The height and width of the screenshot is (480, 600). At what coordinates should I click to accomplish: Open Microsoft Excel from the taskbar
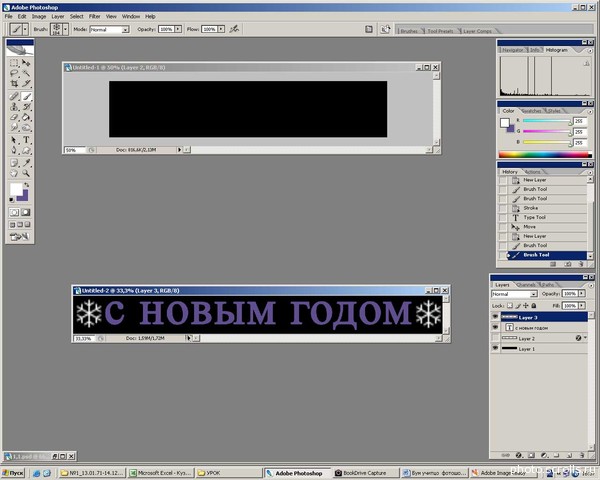tap(161, 473)
